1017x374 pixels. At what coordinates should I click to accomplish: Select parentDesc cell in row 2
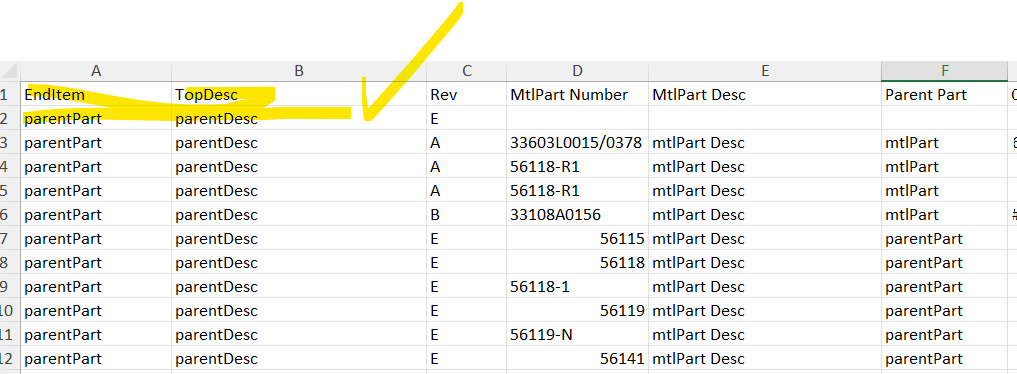(x=299, y=119)
